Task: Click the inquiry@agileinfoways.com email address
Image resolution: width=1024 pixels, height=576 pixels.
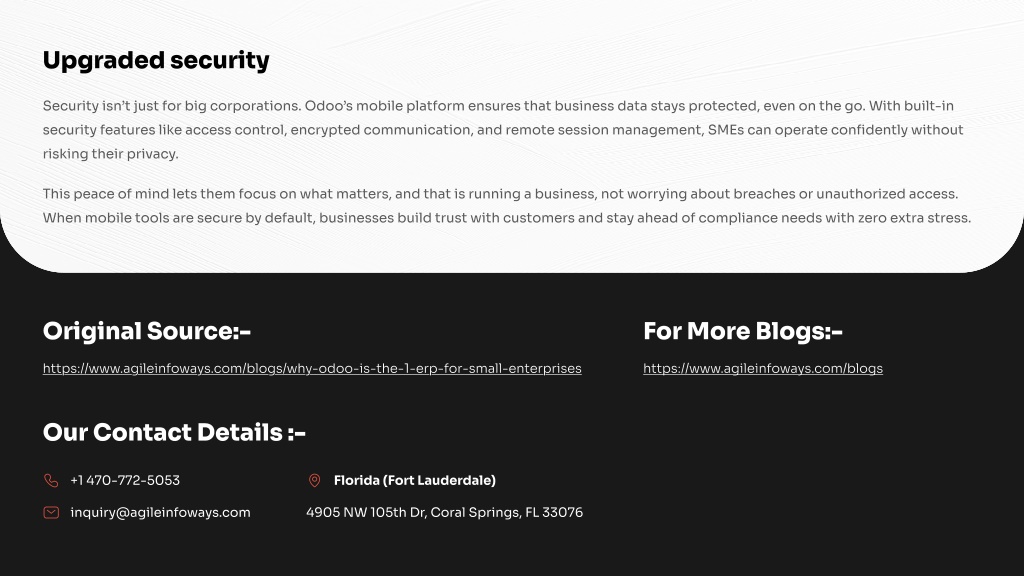Action: (x=160, y=513)
